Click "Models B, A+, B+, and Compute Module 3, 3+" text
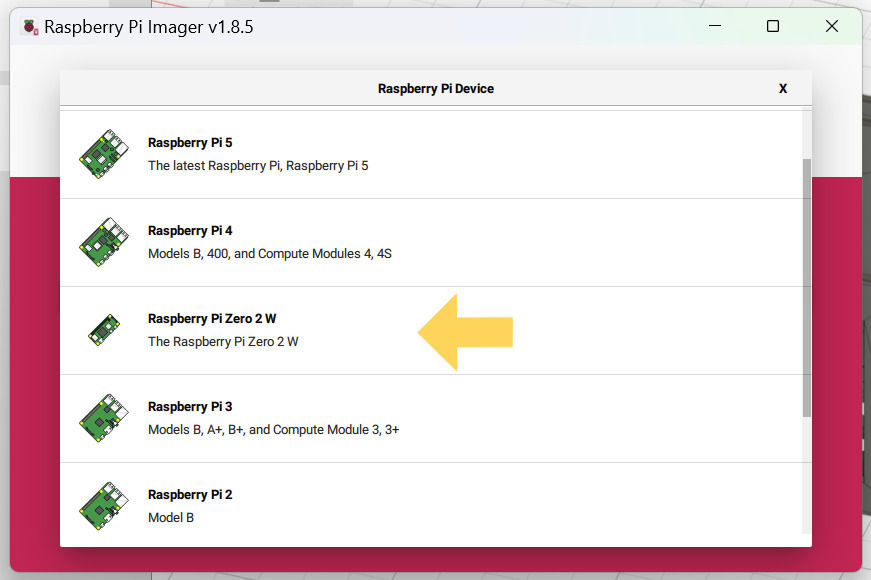The width and height of the screenshot is (871, 580). click(x=274, y=429)
